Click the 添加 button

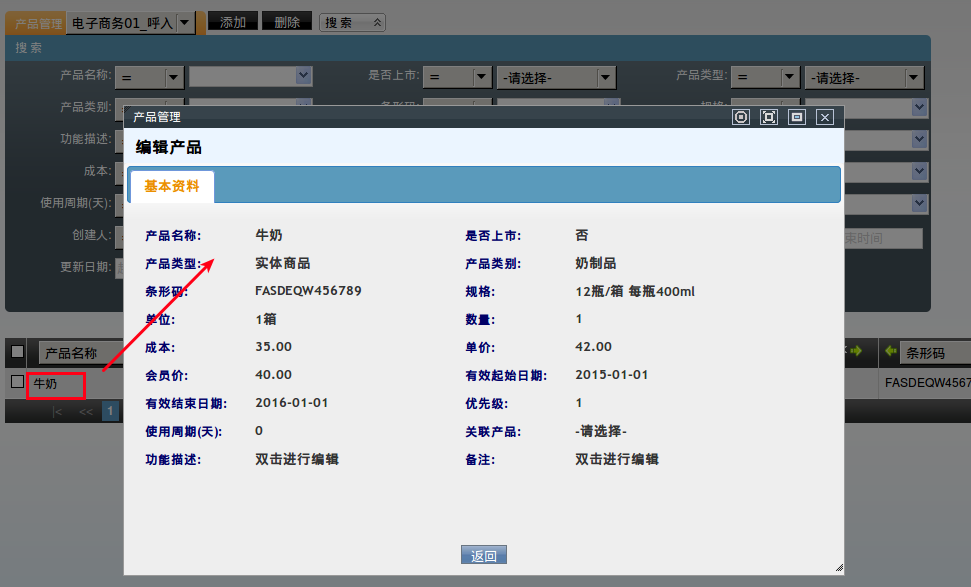coord(232,22)
